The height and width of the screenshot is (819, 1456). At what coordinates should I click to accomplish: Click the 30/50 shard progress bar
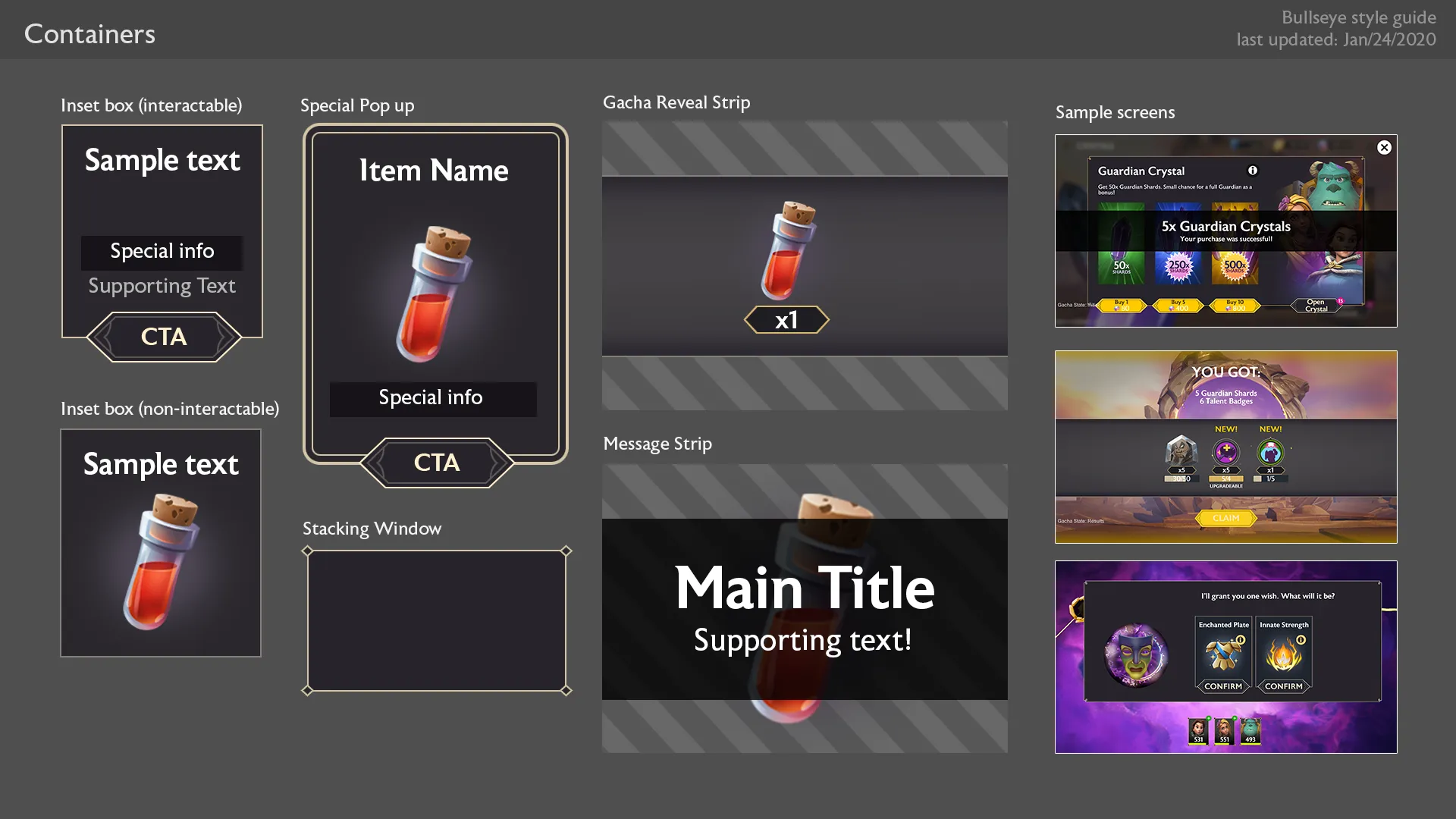1181,479
